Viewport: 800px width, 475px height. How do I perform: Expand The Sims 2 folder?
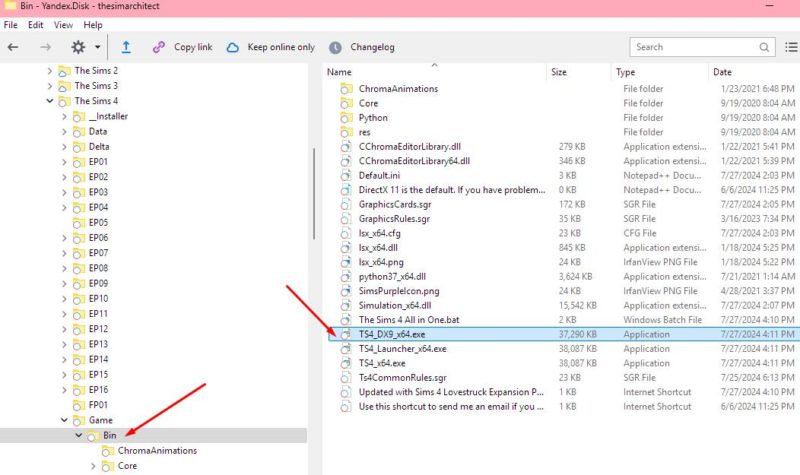tap(50, 71)
